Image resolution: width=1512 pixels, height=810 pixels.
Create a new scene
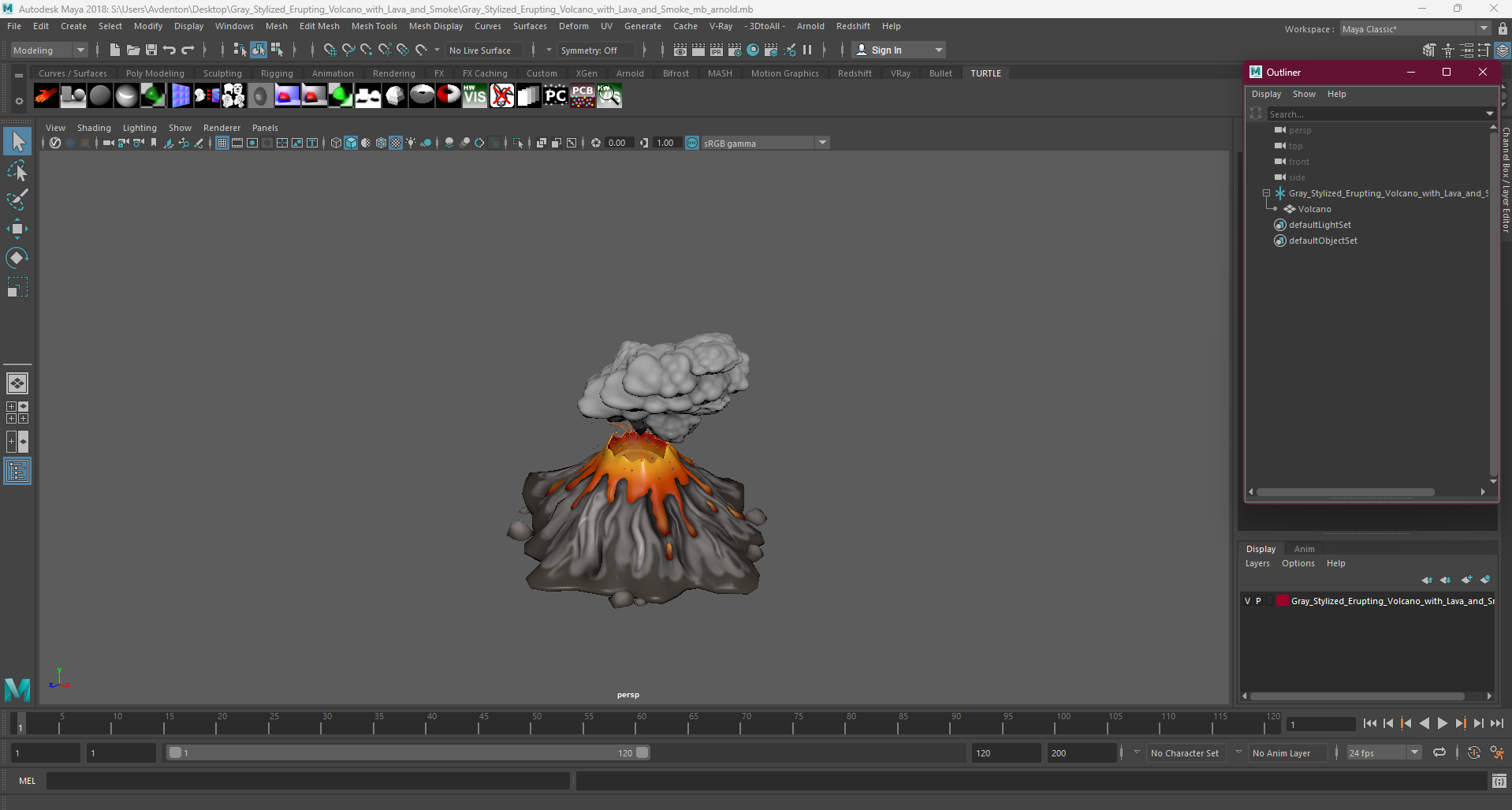click(114, 50)
